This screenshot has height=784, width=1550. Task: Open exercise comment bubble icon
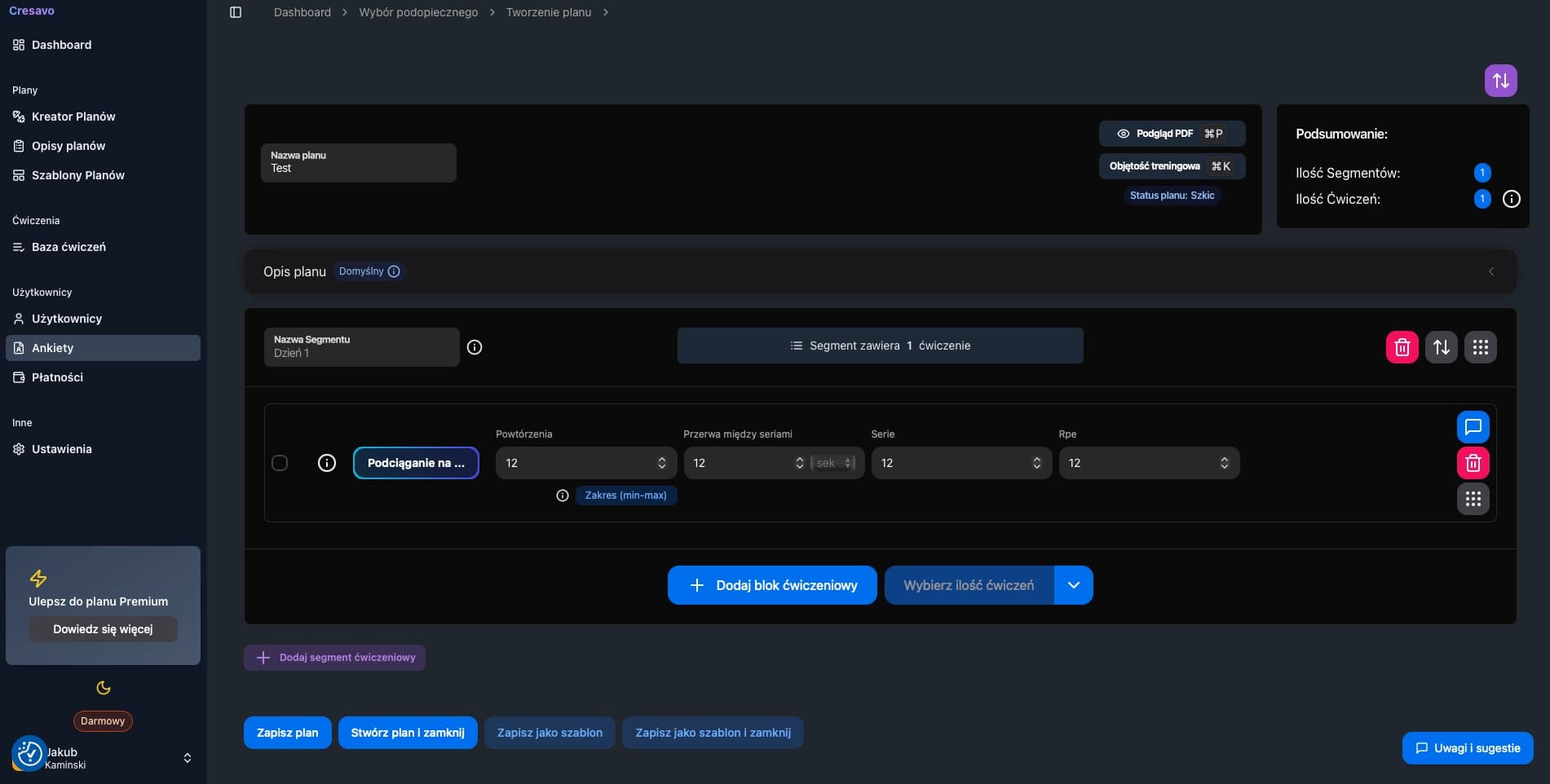click(1473, 427)
